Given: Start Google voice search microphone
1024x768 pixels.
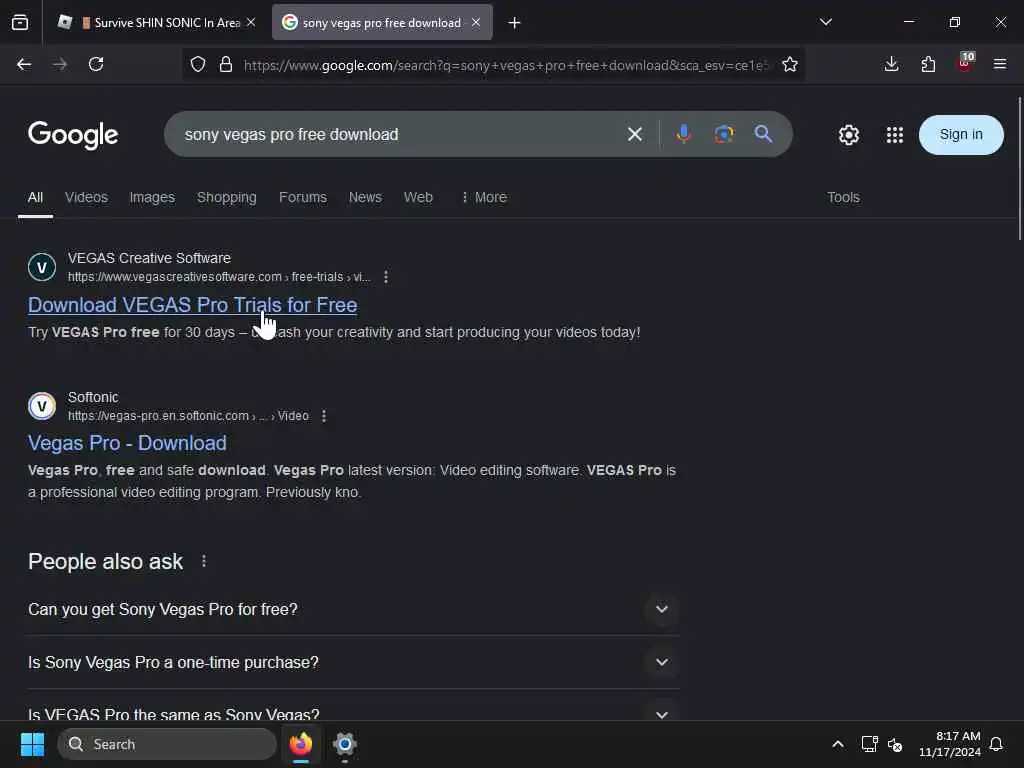Looking at the screenshot, I should (x=684, y=135).
